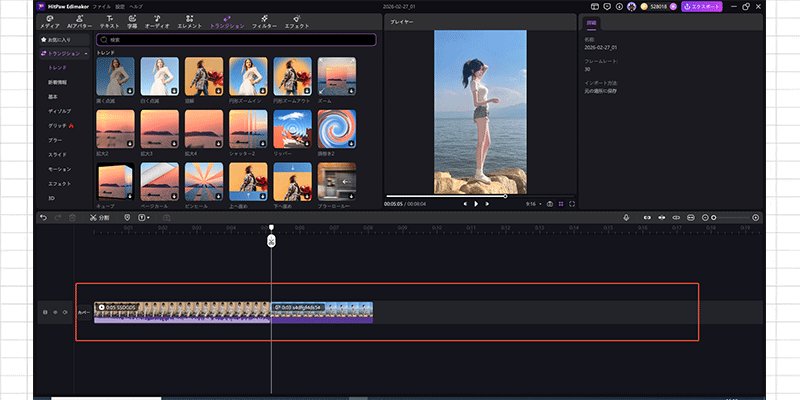Open the 9:16 aspect ratio dropdown

pos(534,204)
